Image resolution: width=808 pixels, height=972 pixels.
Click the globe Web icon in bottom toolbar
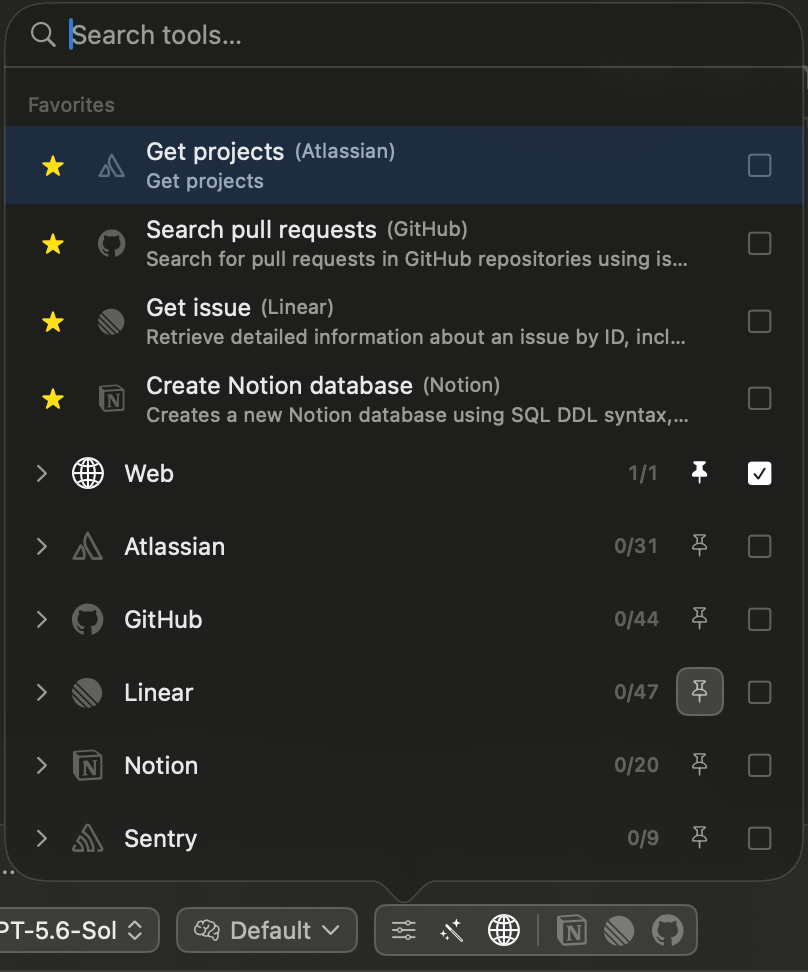(x=504, y=930)
